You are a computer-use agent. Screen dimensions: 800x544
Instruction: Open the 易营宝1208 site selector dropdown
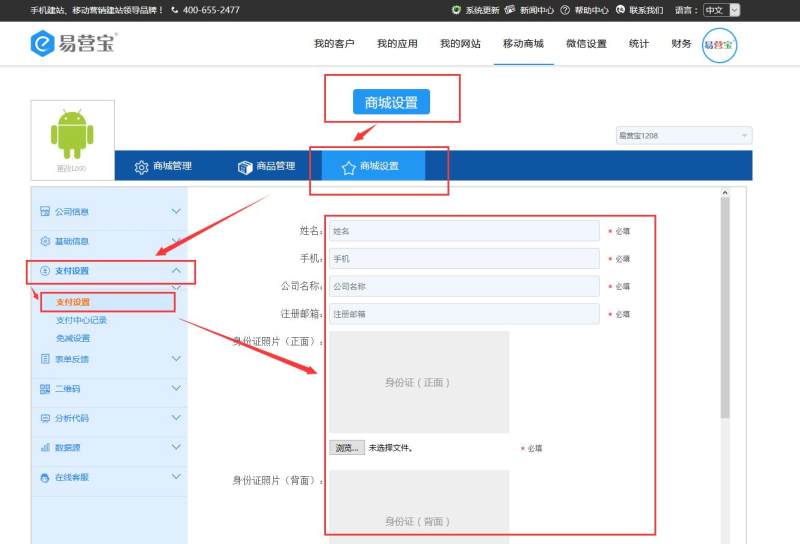point(683,135)
